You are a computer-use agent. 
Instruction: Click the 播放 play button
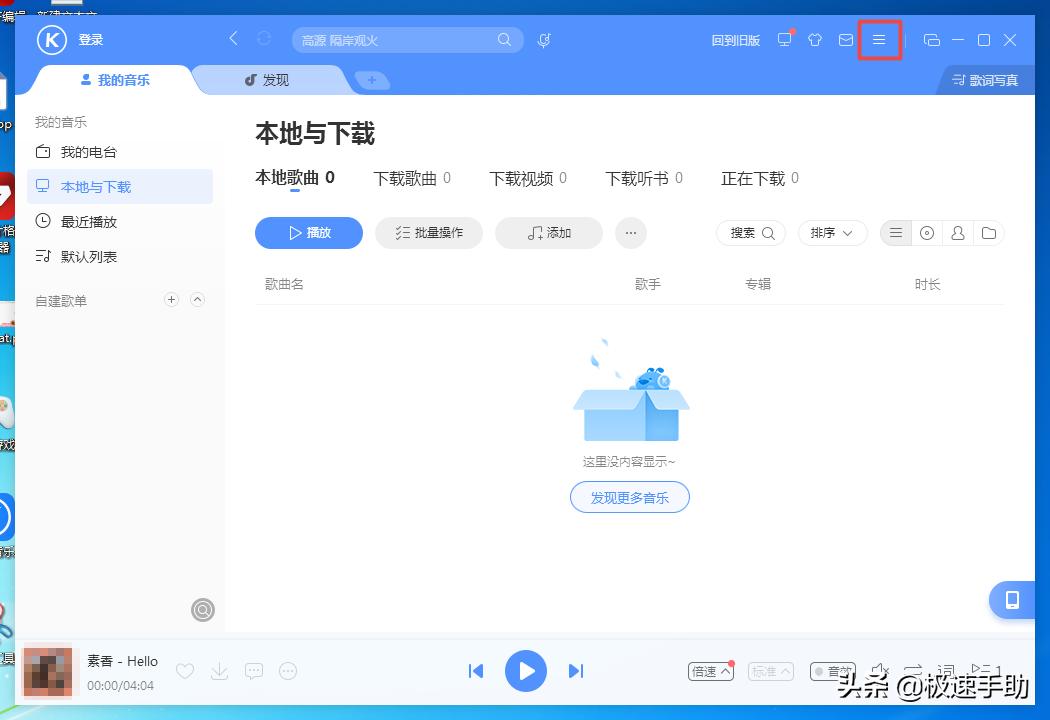click(308, 232)
